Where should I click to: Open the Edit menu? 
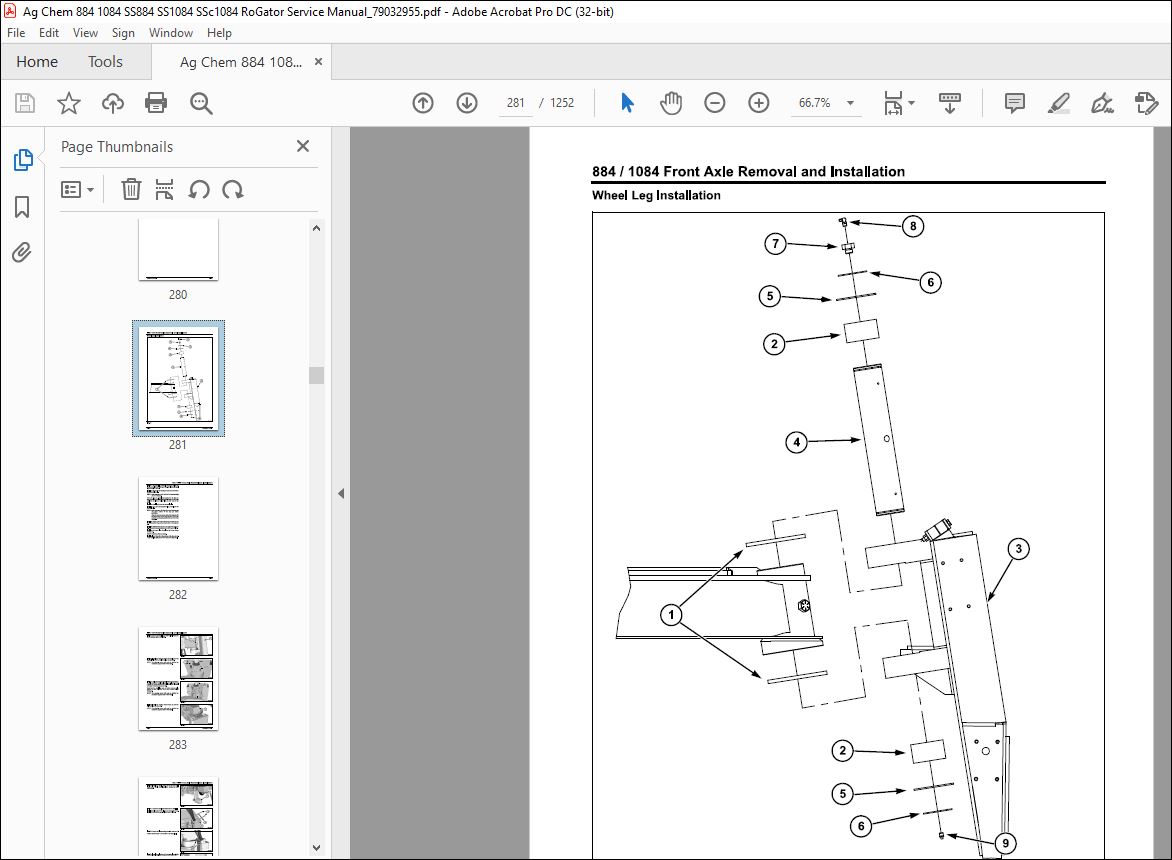tap(49, 33)
